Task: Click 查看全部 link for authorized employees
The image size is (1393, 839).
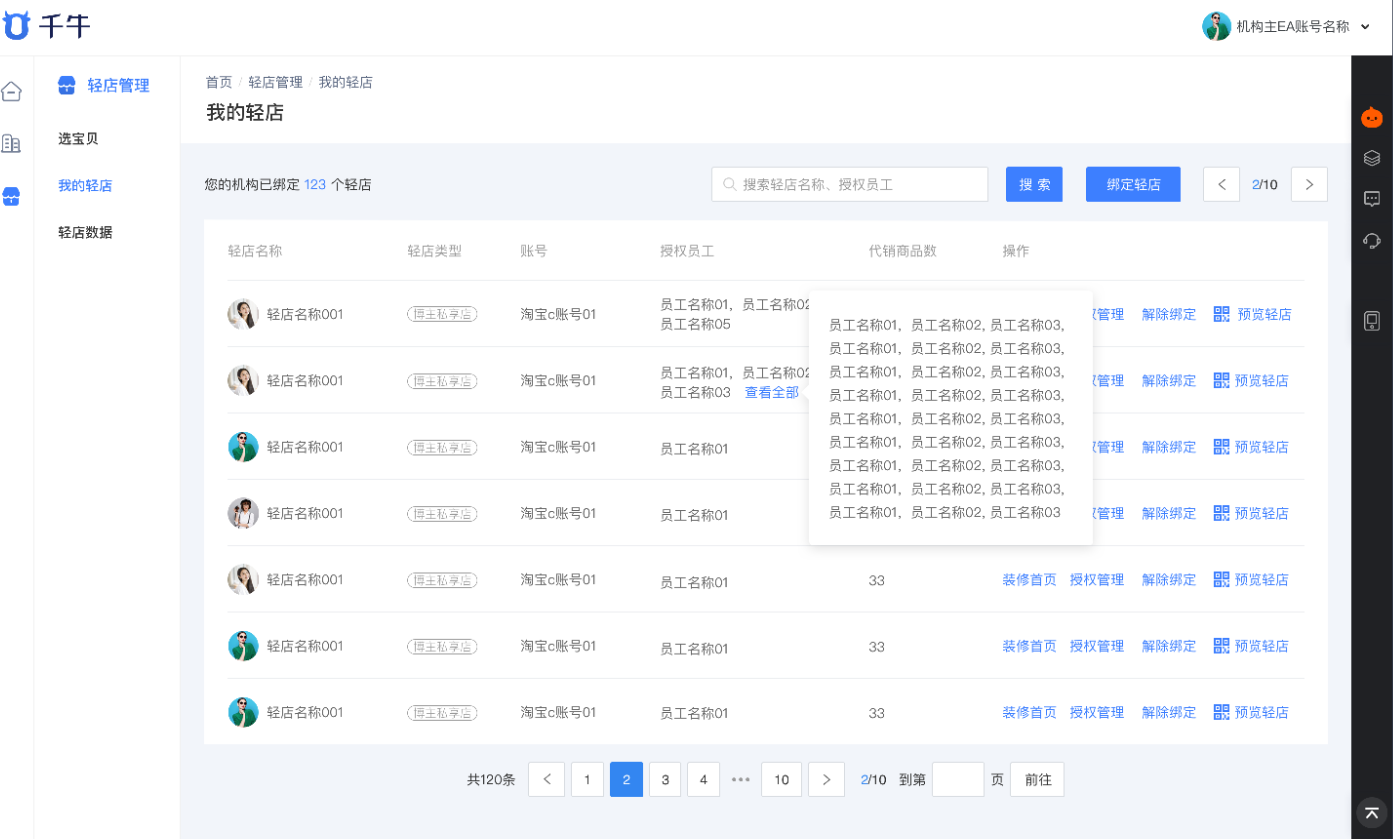Action: click(771, 393)
